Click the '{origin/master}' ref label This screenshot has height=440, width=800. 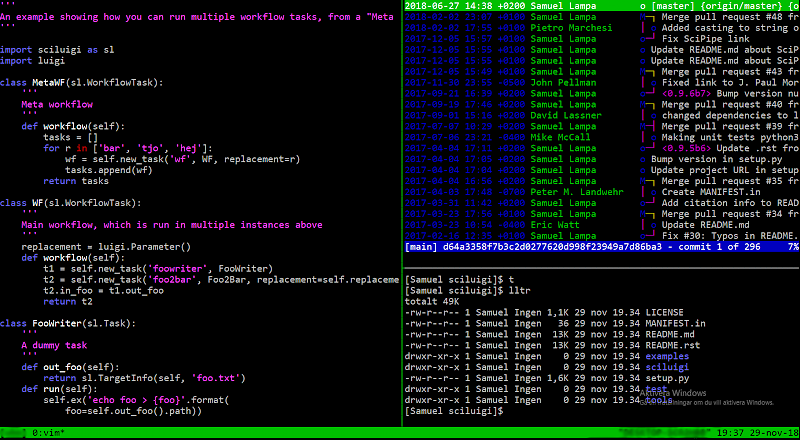[738, 6]
